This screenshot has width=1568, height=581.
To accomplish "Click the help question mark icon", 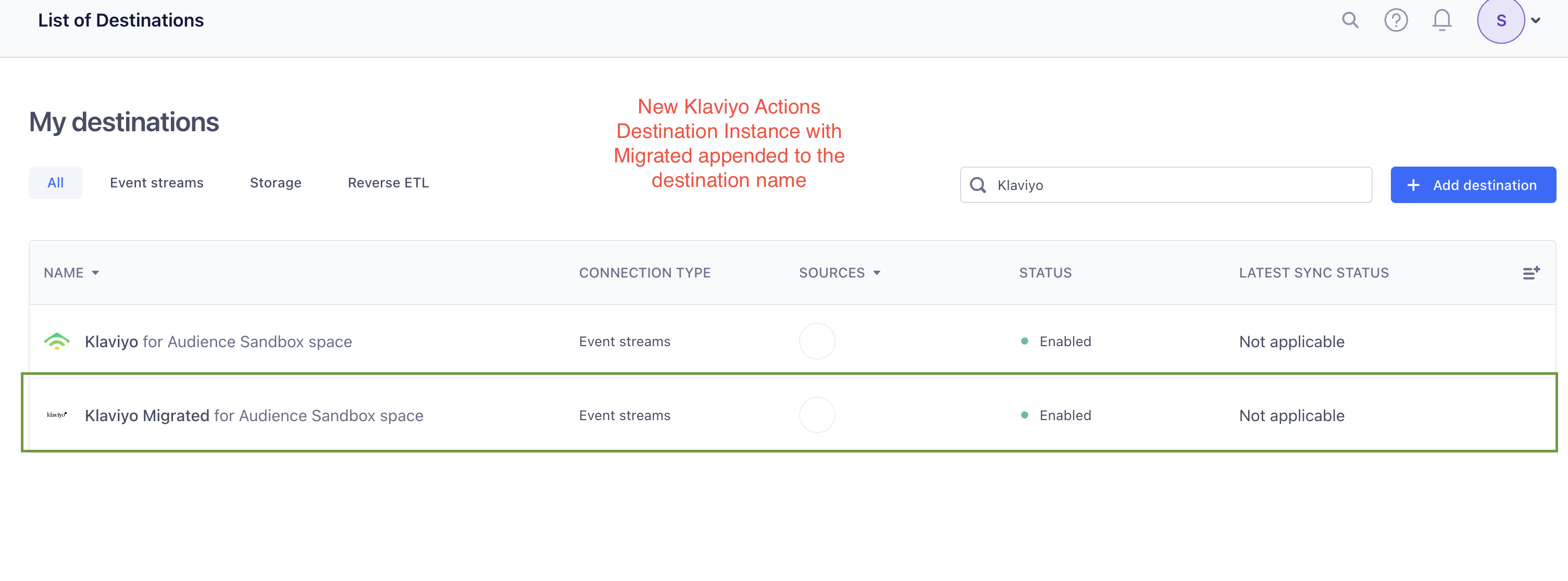I will click(x=1396, y=20).
